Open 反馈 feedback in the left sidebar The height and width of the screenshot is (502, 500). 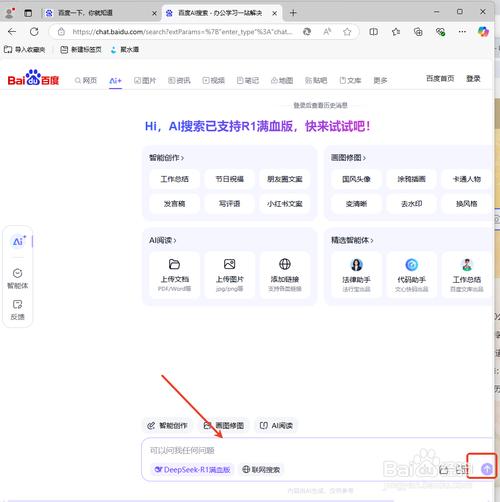tap(18, 310)
